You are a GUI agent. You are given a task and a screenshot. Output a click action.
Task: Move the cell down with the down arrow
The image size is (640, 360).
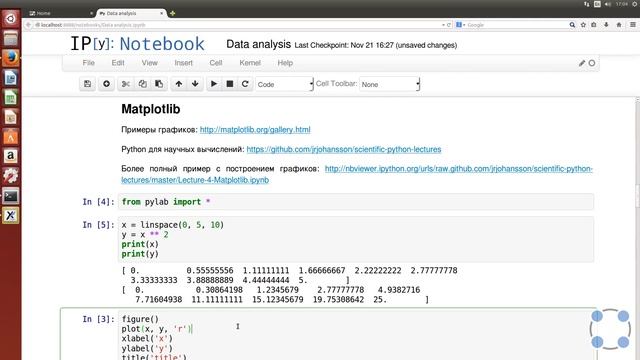coord(195,84)
